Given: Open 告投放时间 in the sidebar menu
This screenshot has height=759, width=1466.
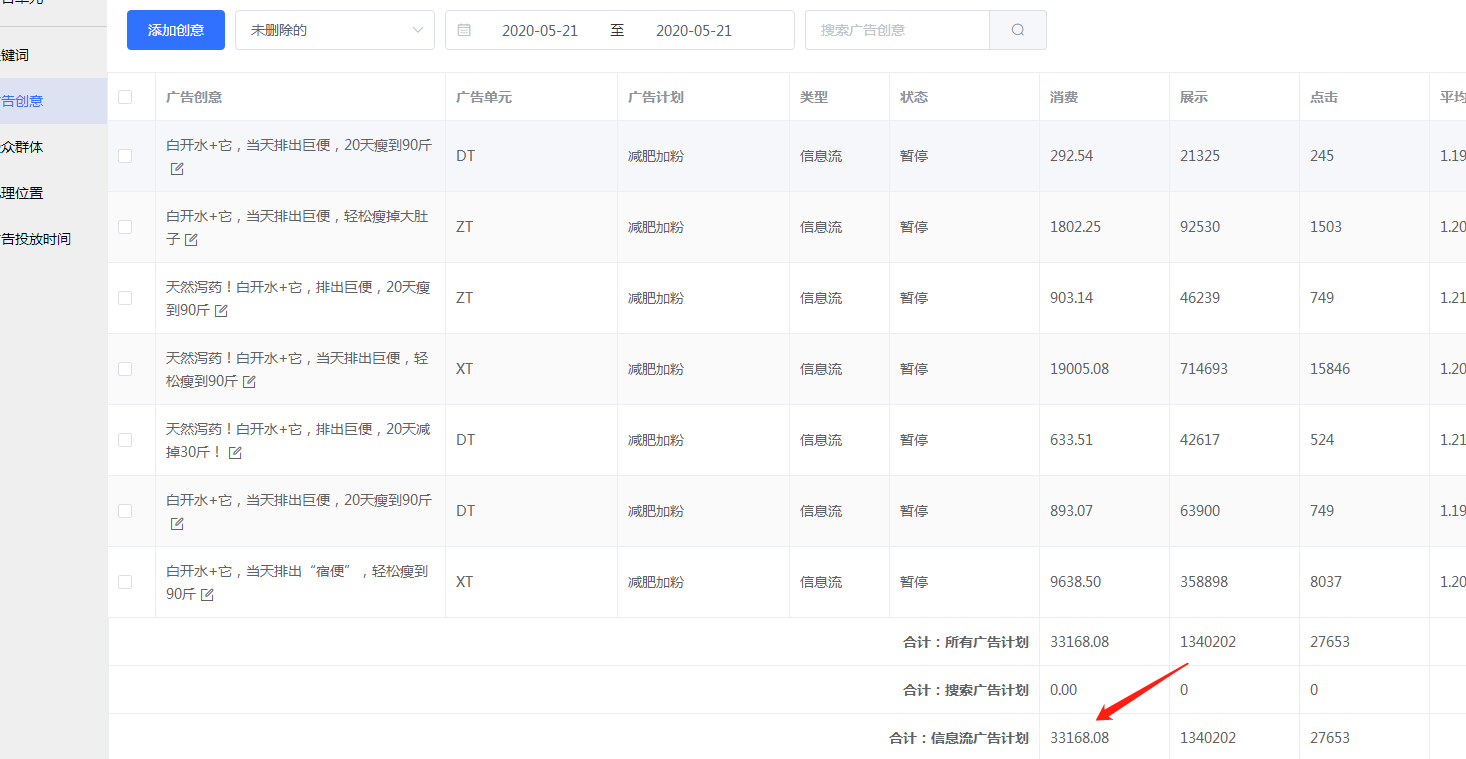Looking at the screenshot, I should pyautogui.click(x=37, y=239).
